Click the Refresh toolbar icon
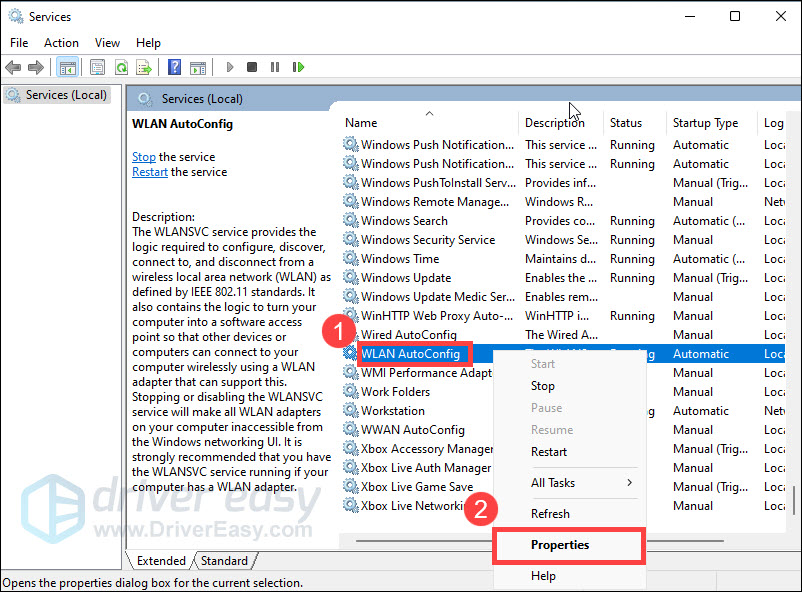This screenshot has width=802, height=592. tap(121, 67)
